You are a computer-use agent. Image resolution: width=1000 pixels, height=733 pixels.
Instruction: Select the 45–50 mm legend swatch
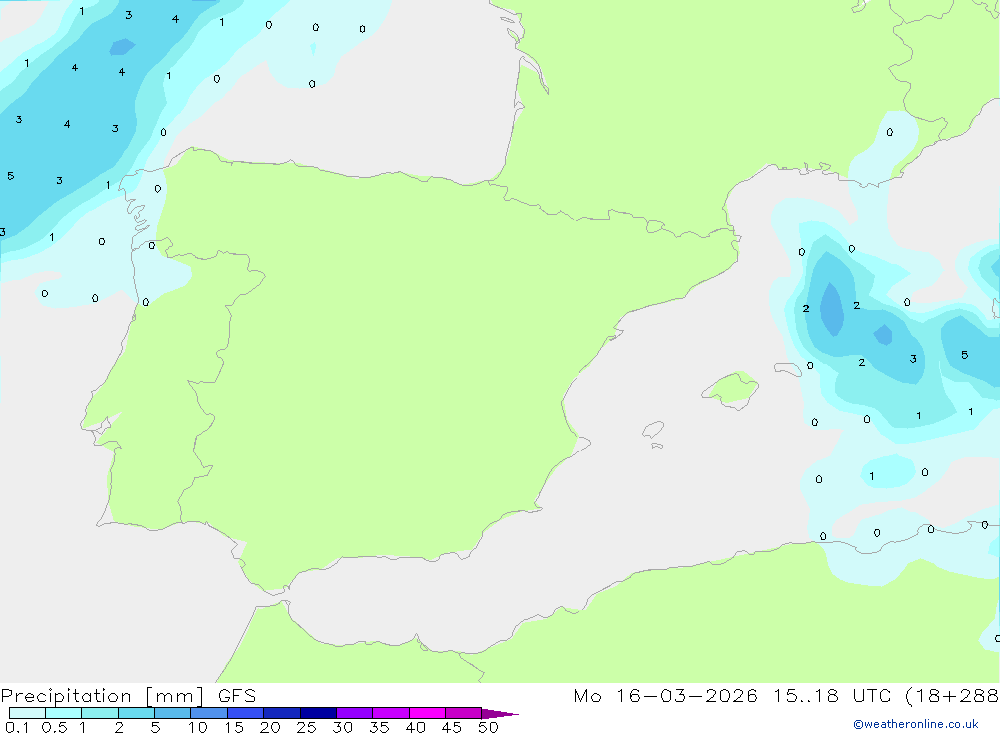(x=463, y=713)
